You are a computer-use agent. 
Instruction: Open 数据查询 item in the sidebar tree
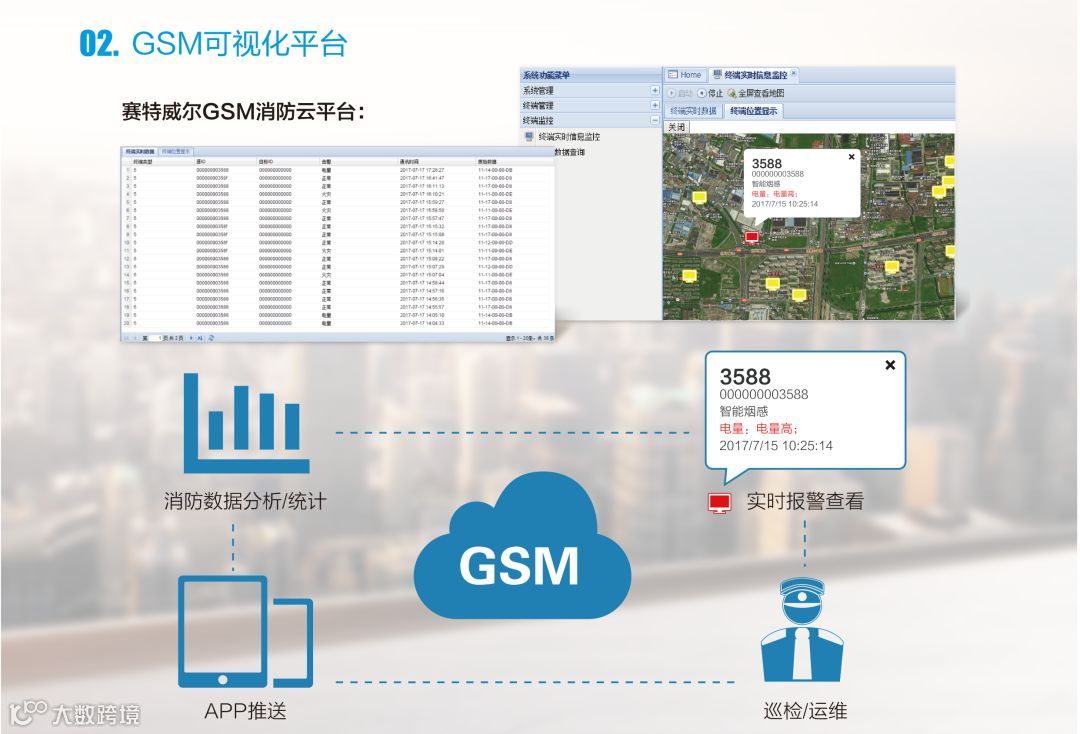coord(570,152)
